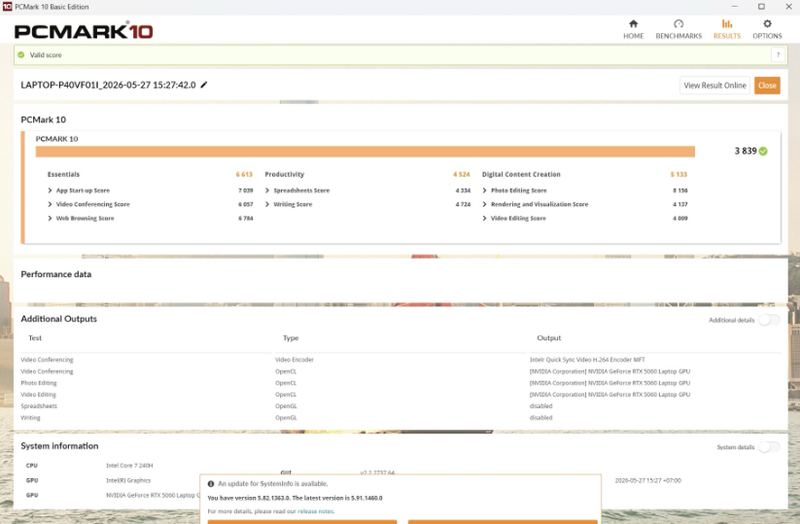Image resolution: width=800 pixels, height=524 pixels.
Task: Open the Benchmarks gauge icon
Action: coord(678,23)
